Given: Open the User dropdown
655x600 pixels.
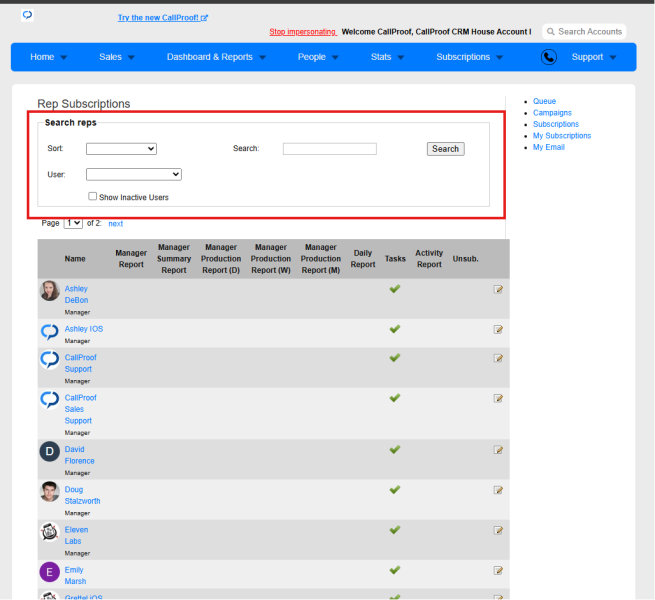Looking at the screenshot, I should [x=134, y=174].
